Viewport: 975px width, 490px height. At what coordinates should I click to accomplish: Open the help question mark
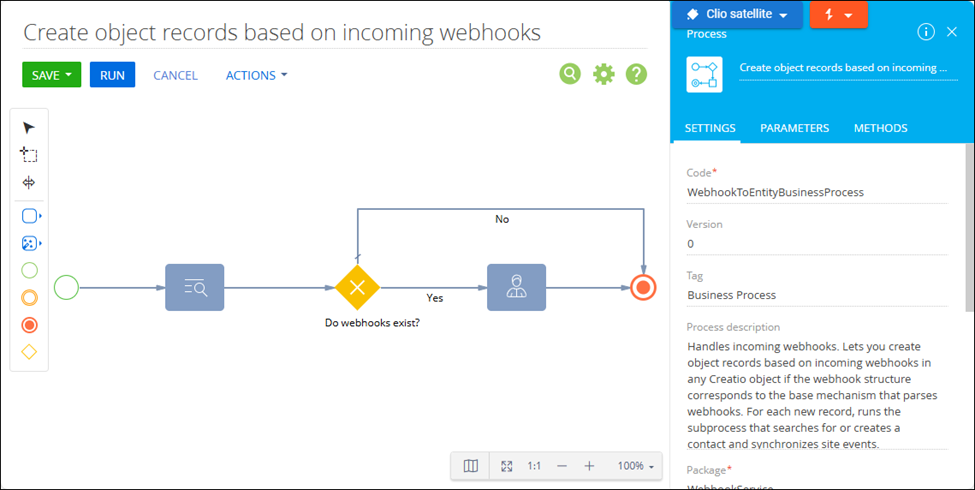636,74
